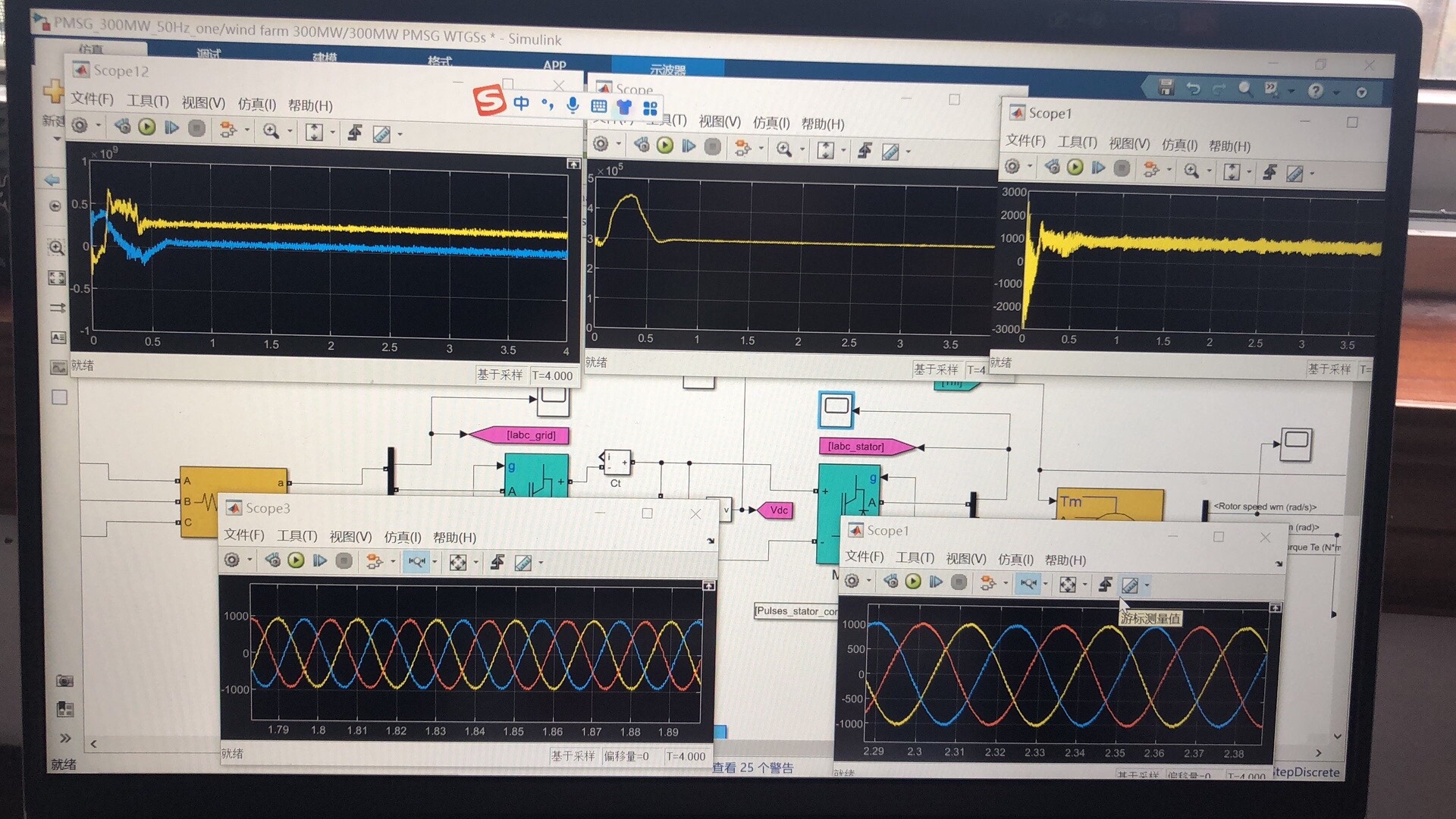Click step back icon in Scope3 toolbar
This screenshot has height=819, width=1456.
pos(273,560)
